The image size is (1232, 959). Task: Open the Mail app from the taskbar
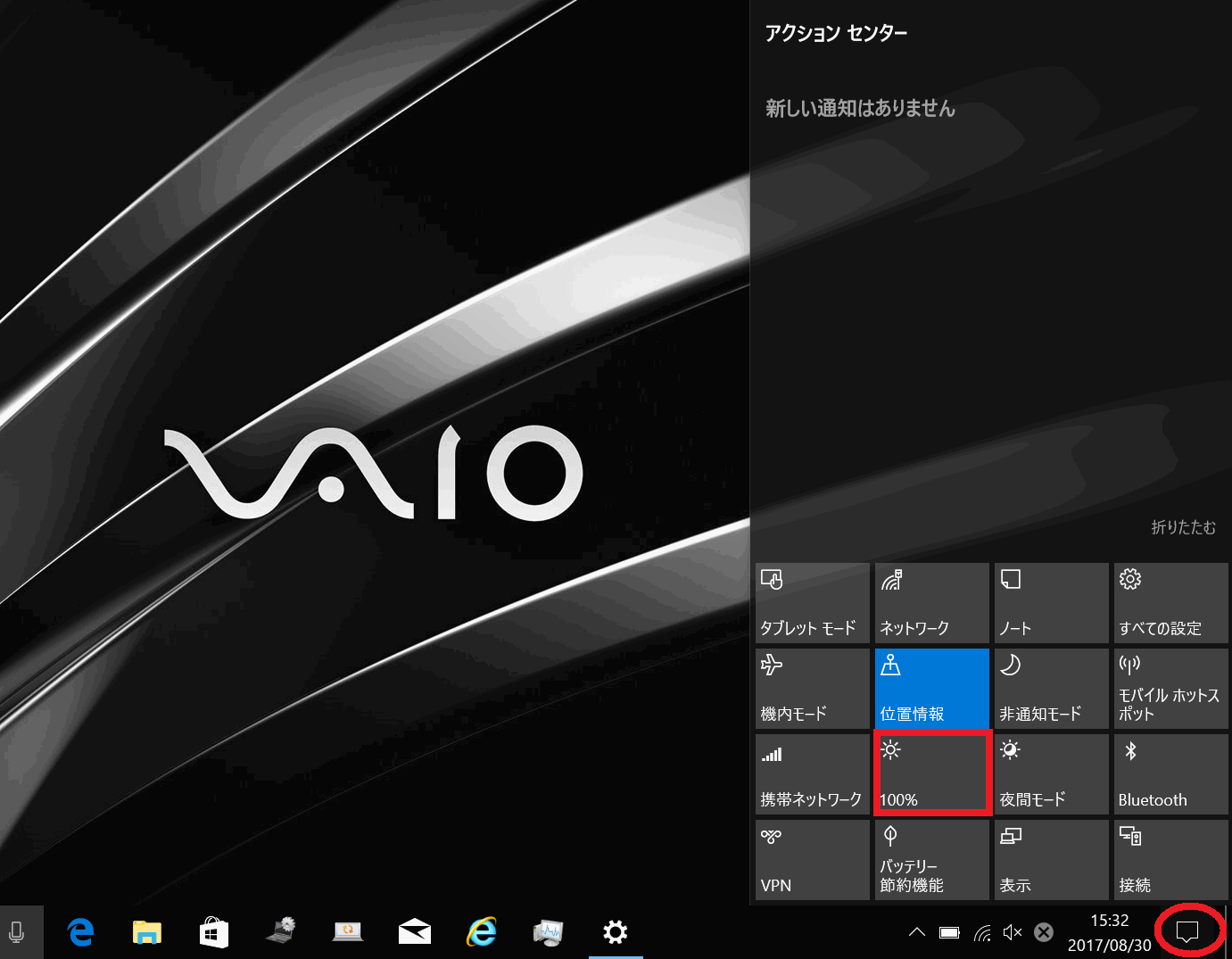(415, 933)
